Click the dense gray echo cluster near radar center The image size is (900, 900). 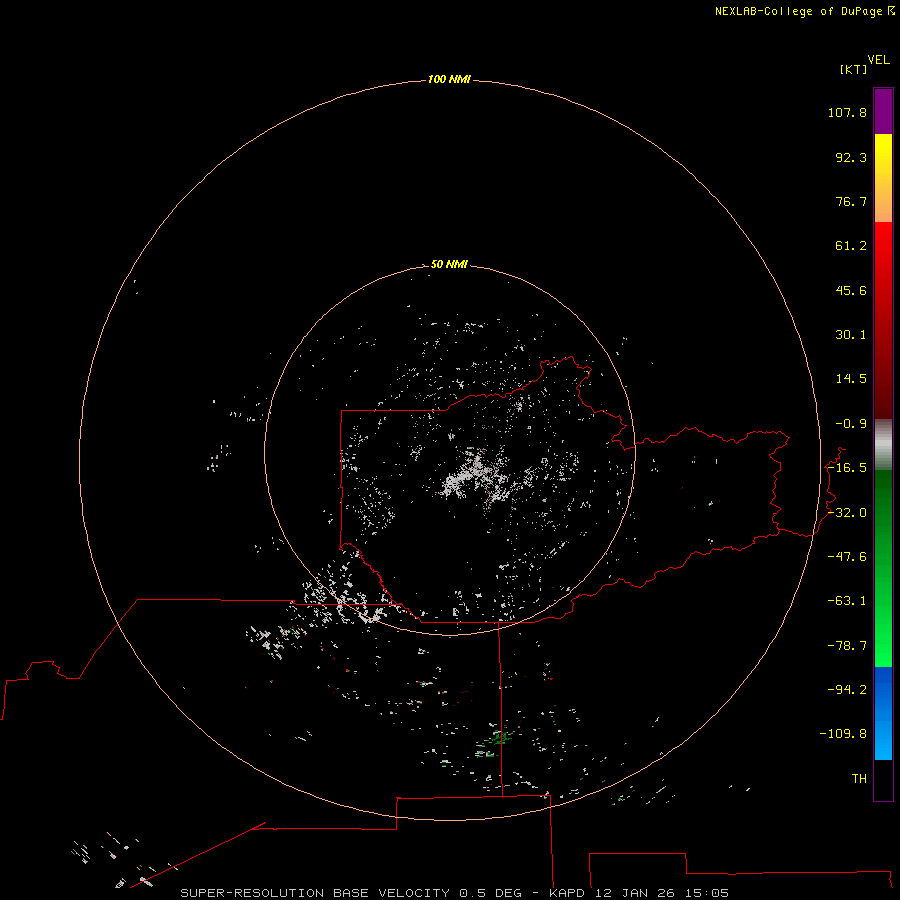[474, 476]
